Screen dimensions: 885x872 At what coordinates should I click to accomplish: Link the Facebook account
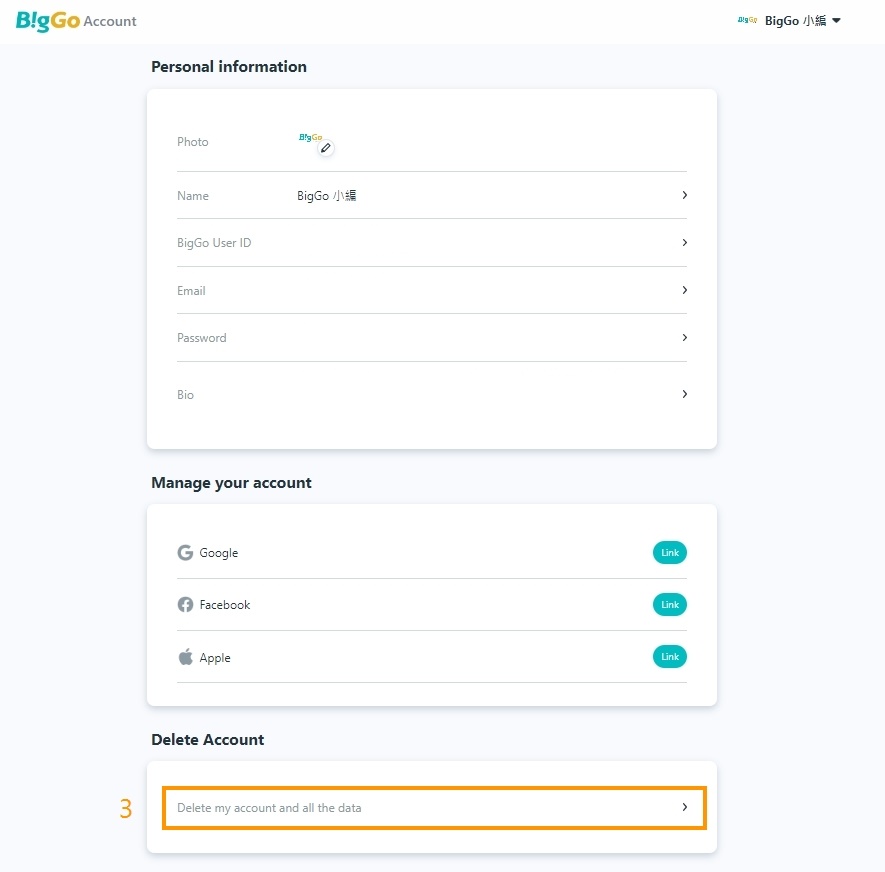(669, 605)
